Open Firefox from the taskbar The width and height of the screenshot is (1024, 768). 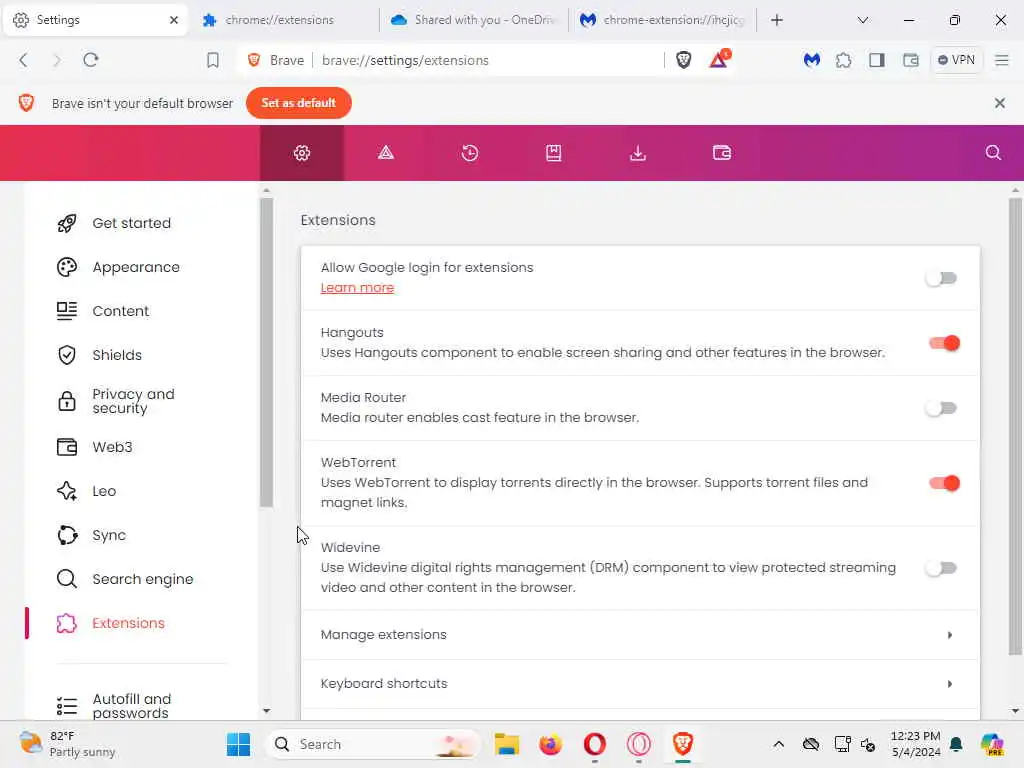click(x=551, y=744)
